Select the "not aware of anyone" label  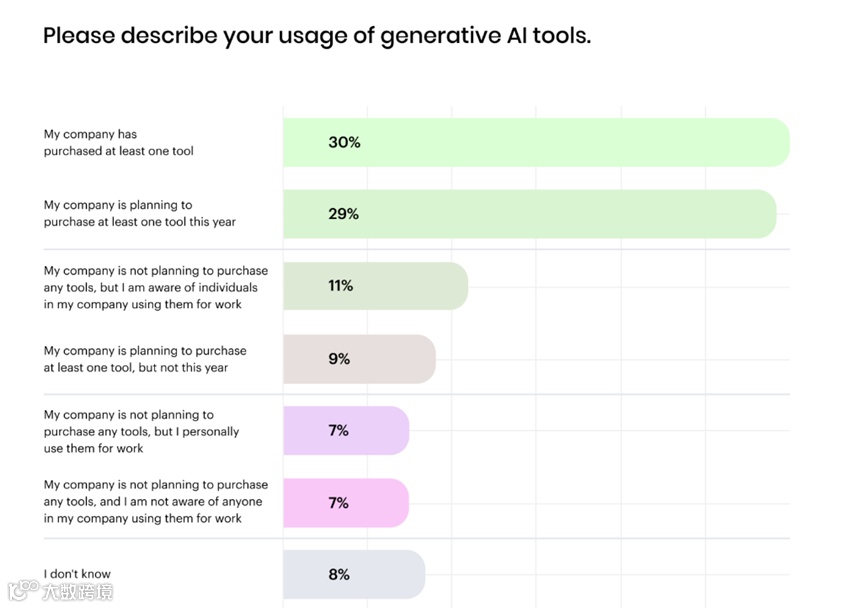[x=155, y=502]
